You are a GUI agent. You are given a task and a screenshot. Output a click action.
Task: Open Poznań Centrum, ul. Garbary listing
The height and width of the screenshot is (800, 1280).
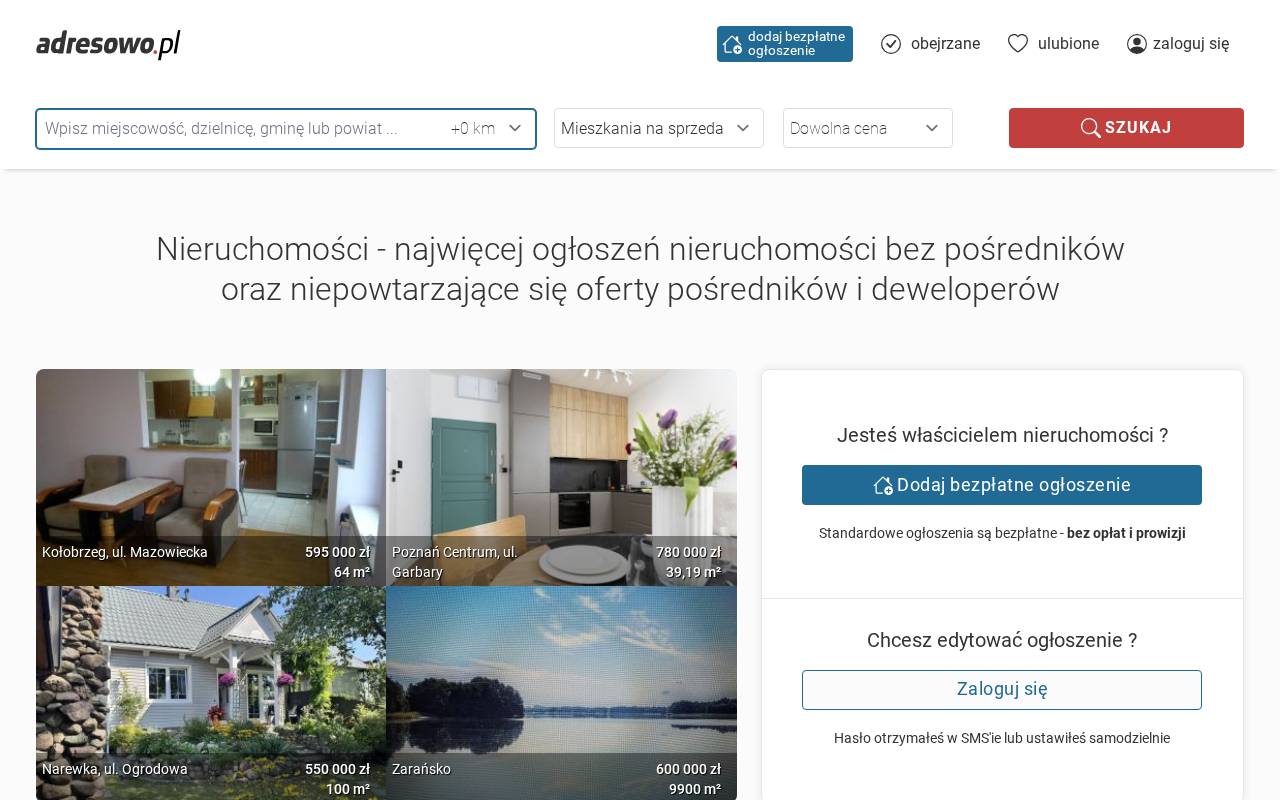pos(561,460)
